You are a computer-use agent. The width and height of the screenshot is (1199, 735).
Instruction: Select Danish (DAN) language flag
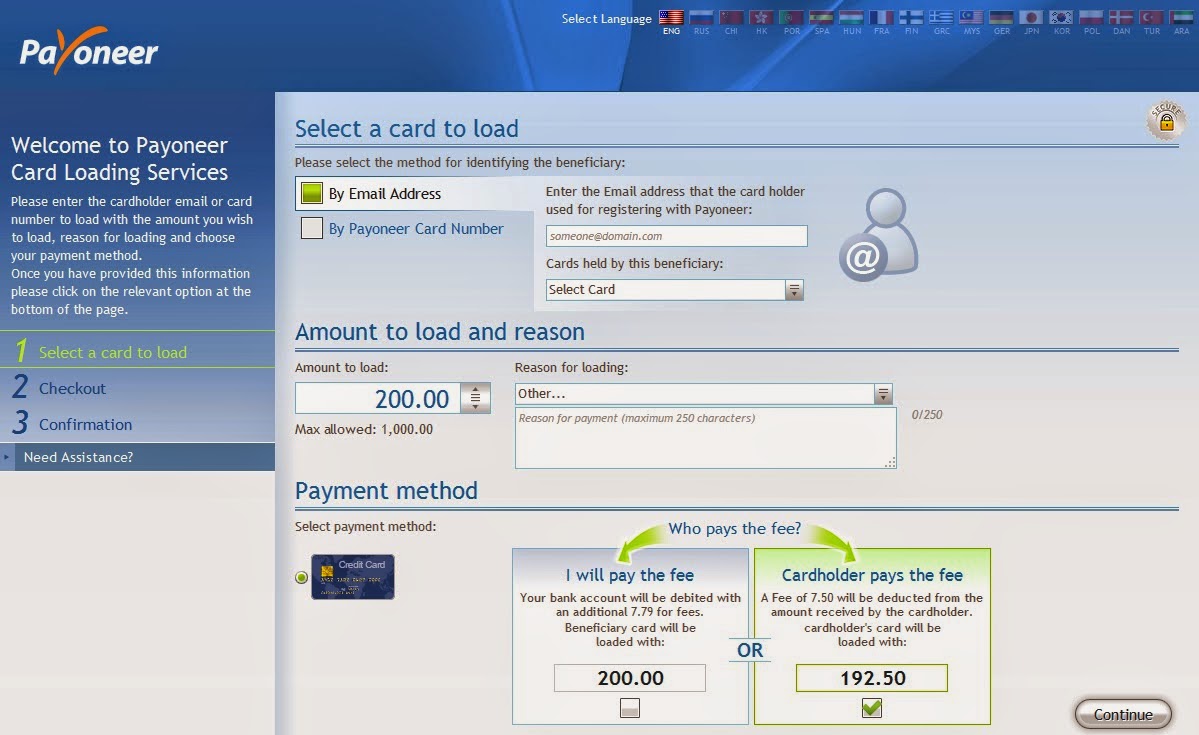click(1121, 18)
